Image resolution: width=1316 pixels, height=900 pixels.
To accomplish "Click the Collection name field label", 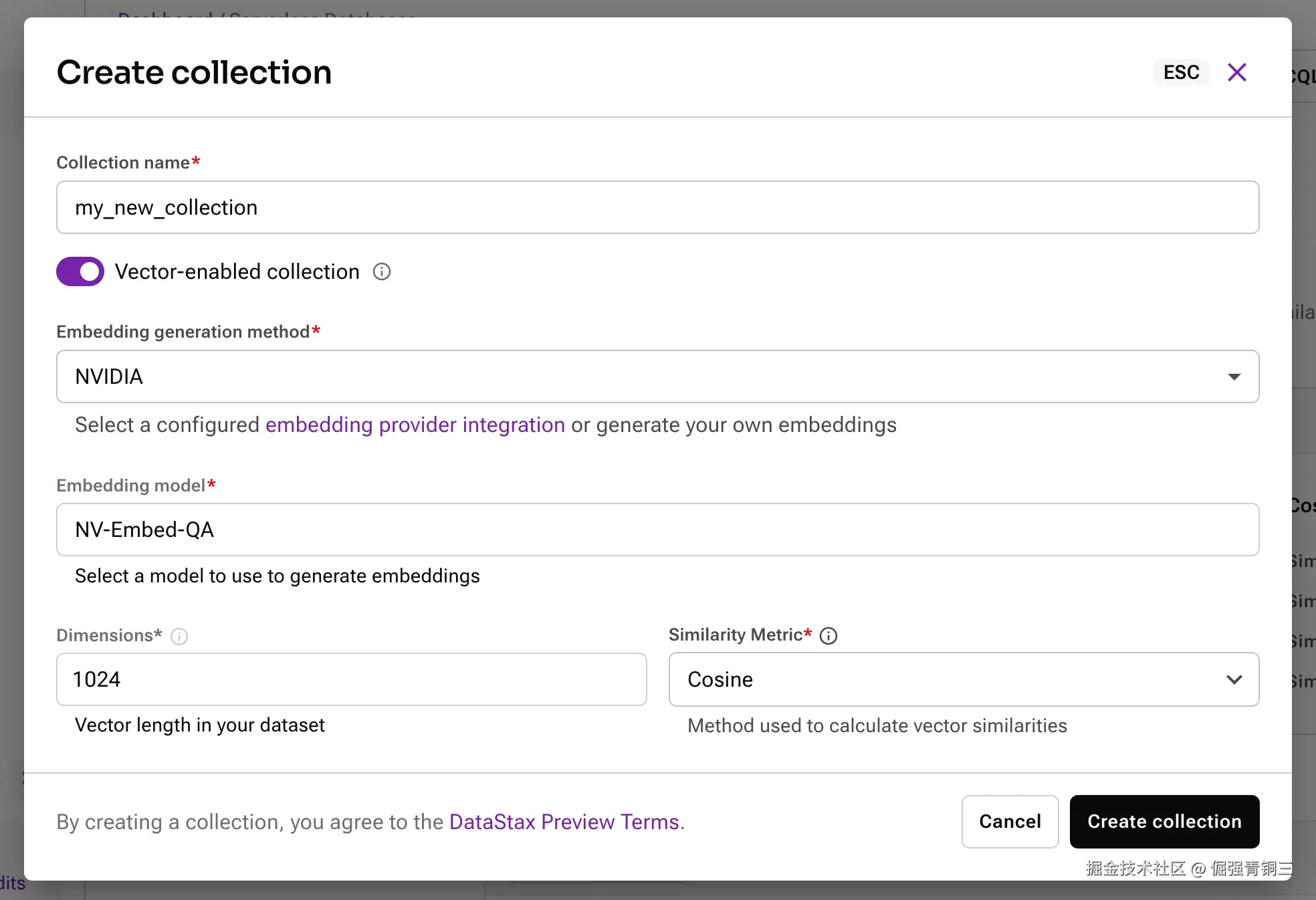I will (x=123, y=162).
